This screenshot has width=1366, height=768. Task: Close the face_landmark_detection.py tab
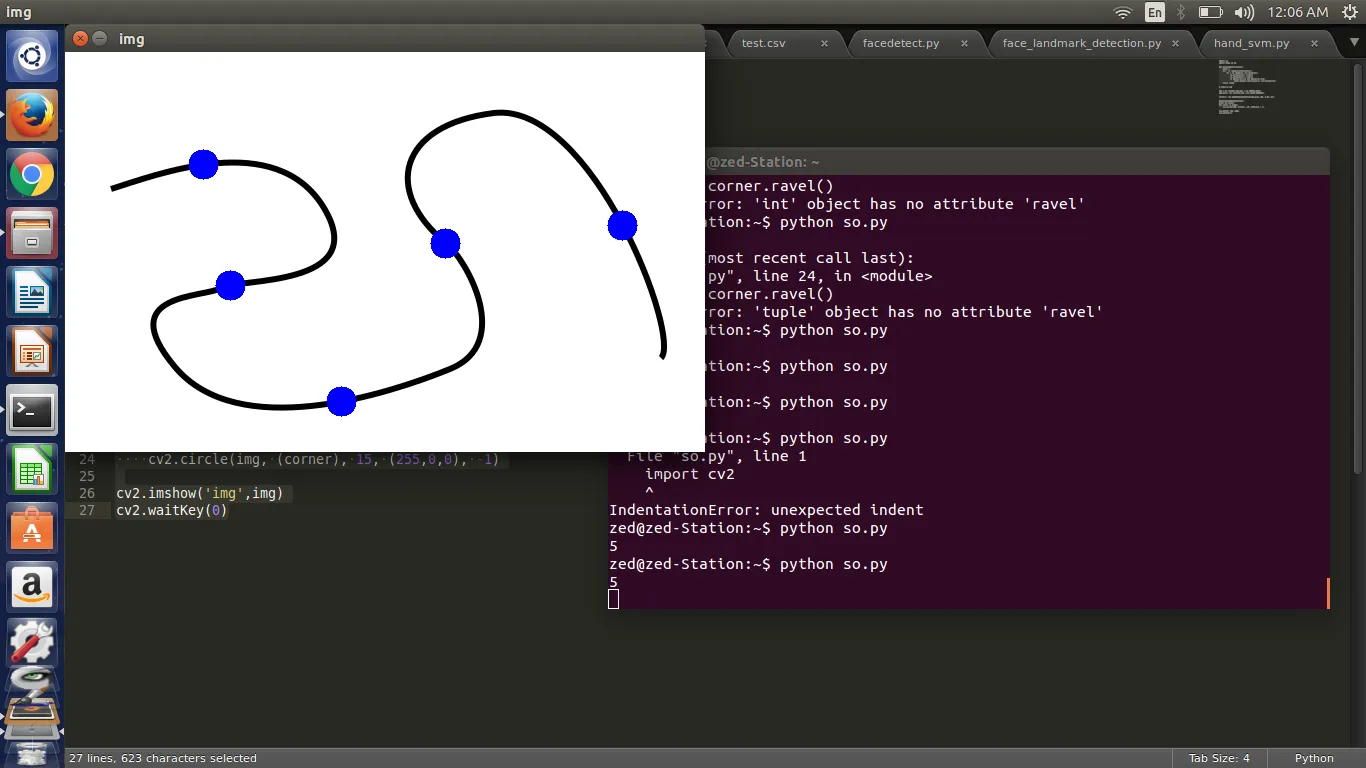coord(1177,43)
